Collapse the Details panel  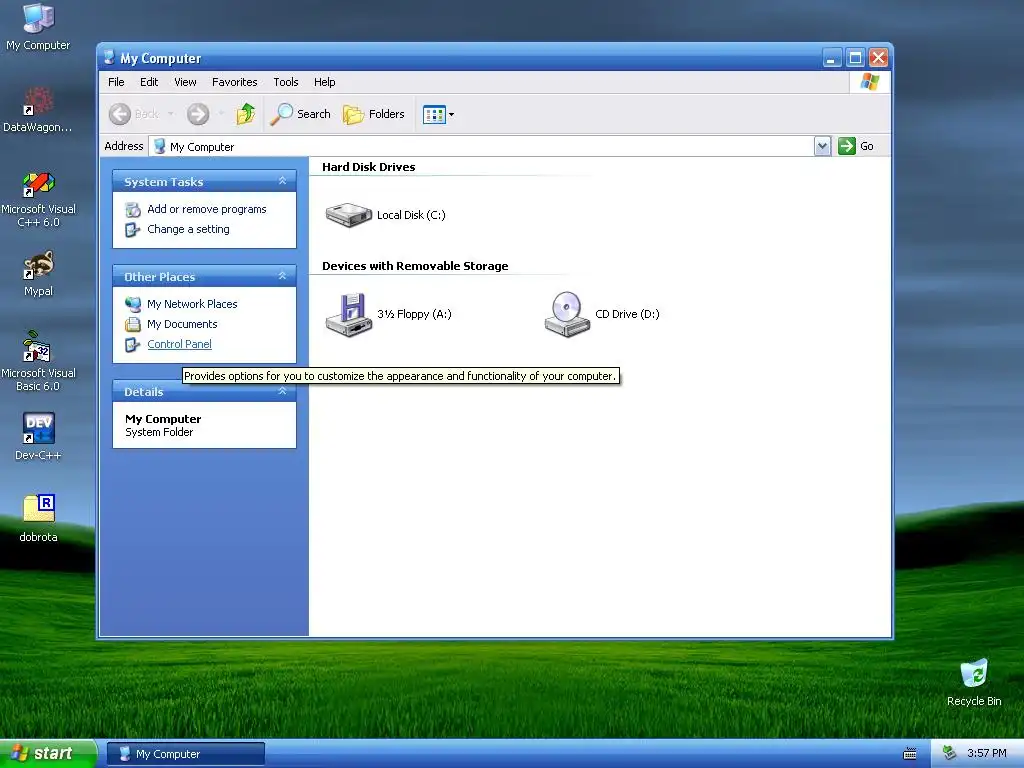(283, 391)
